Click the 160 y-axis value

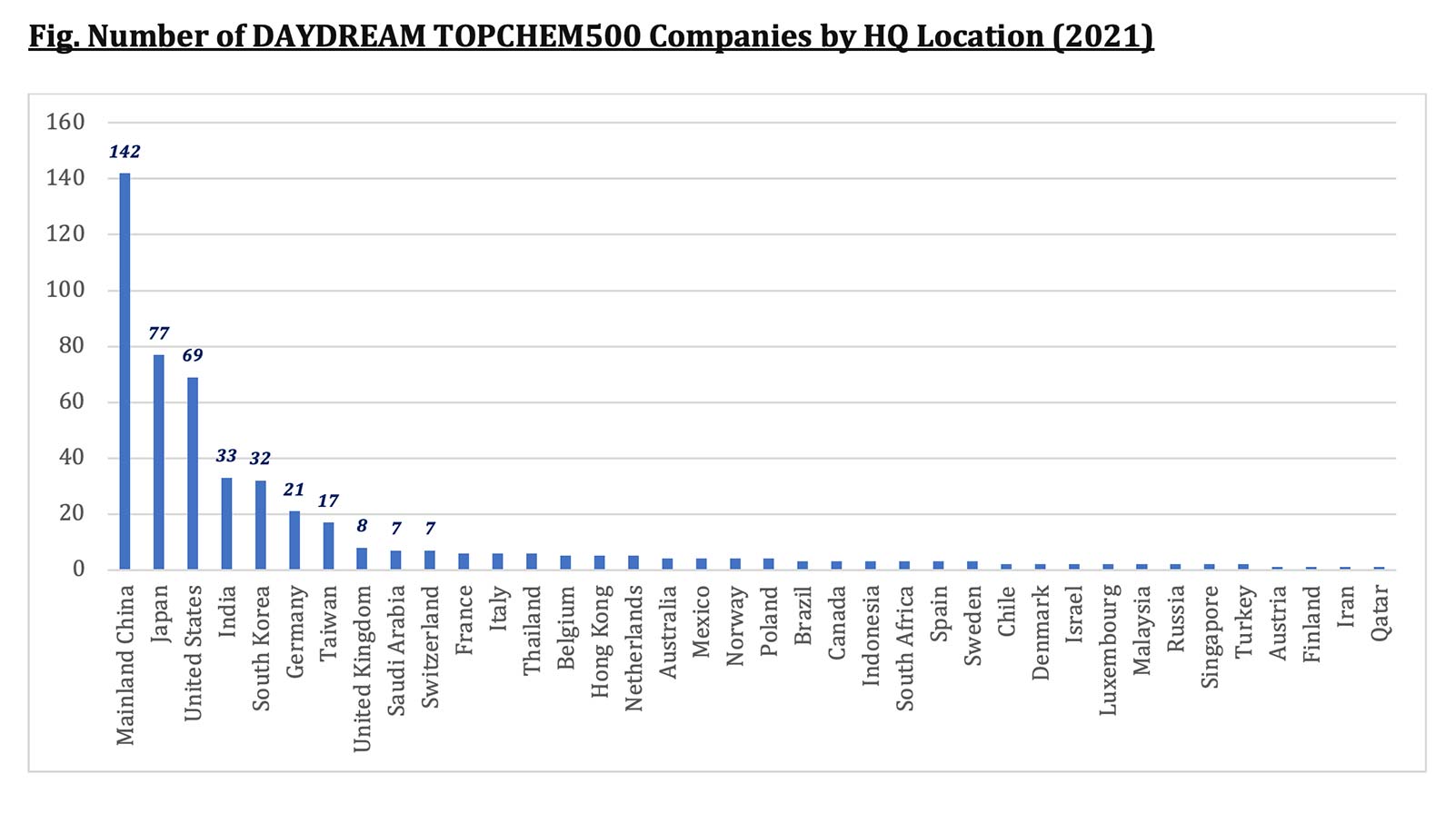[65, 122]
